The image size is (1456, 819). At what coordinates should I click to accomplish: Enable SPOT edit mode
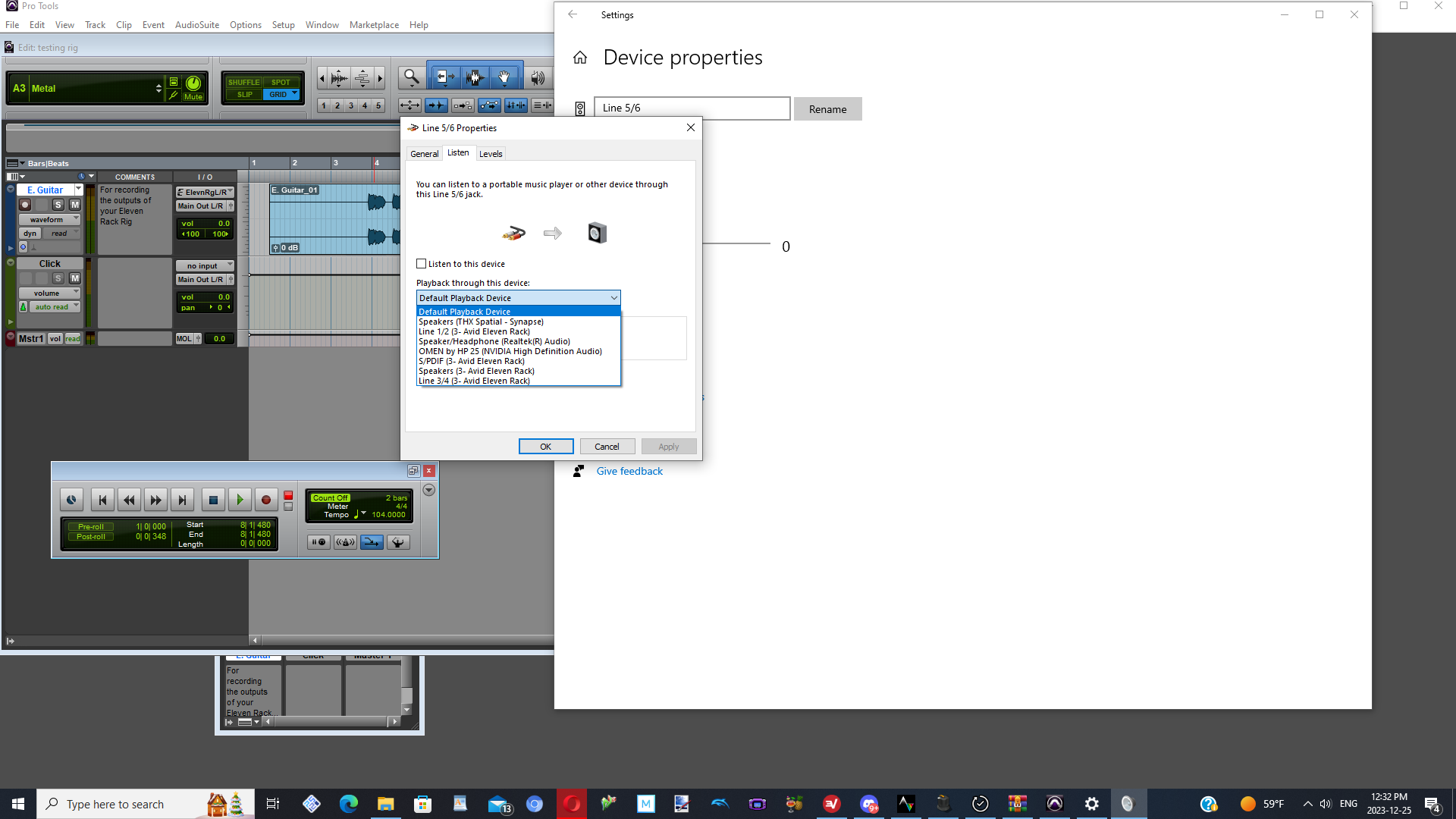[281, 82]
